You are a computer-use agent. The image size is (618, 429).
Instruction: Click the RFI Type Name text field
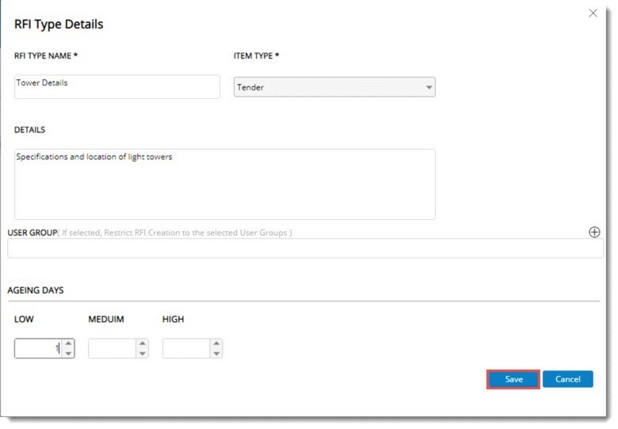coord(116,86)
